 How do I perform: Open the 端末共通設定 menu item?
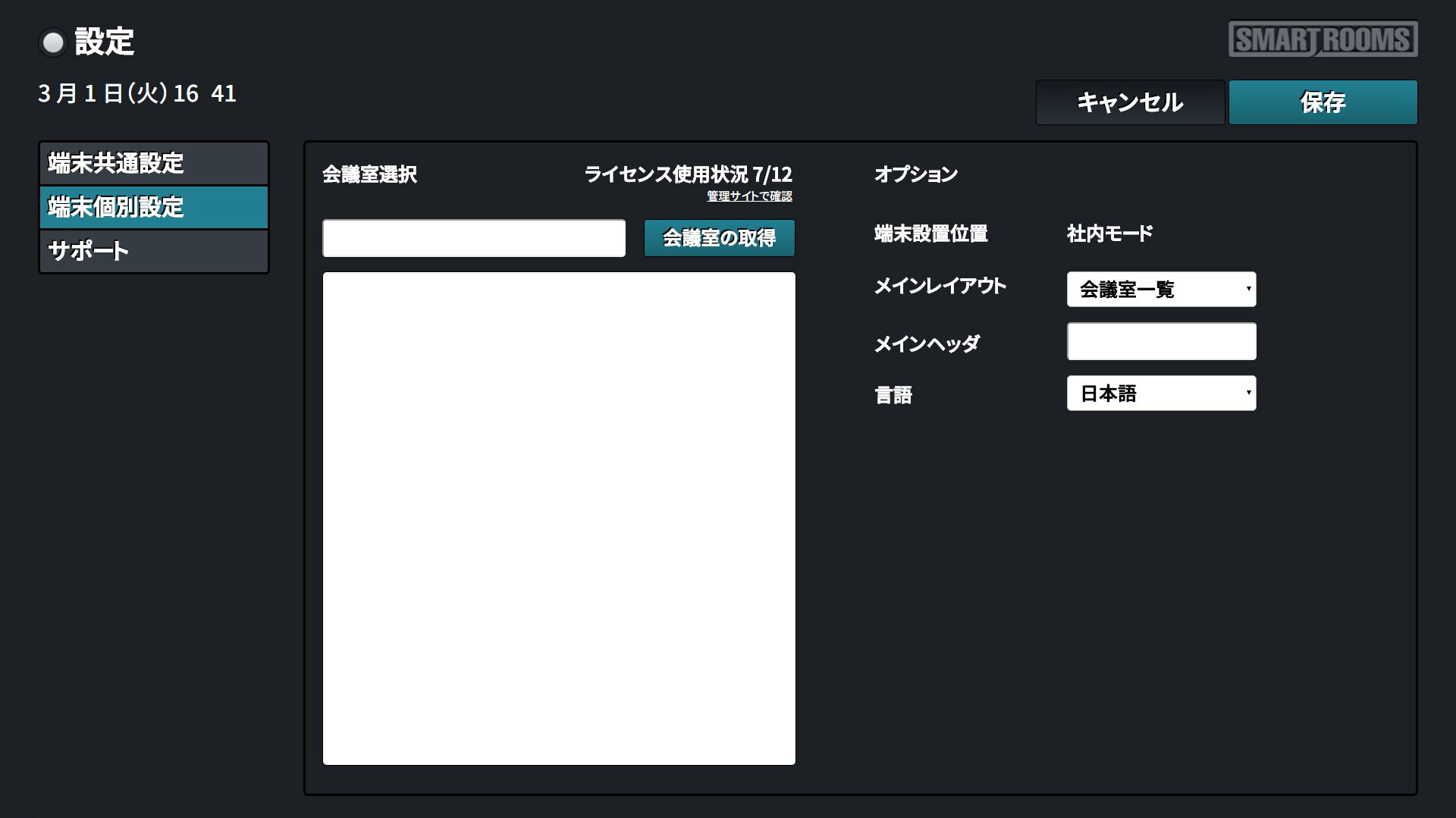pyautogui.click(x=154, y=163)
